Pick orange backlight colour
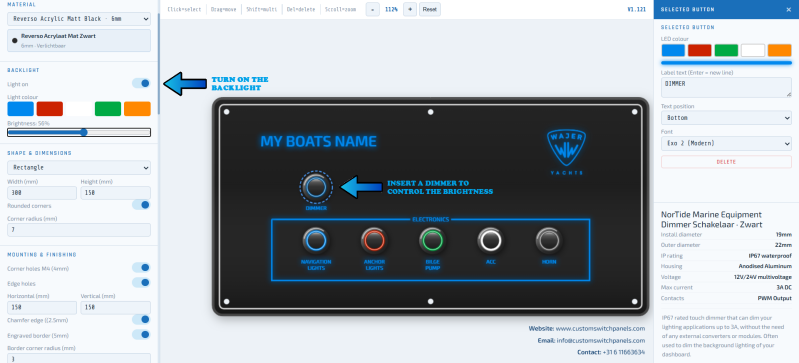The height and width of the screenshot is (363, 799). pos(137,109)
